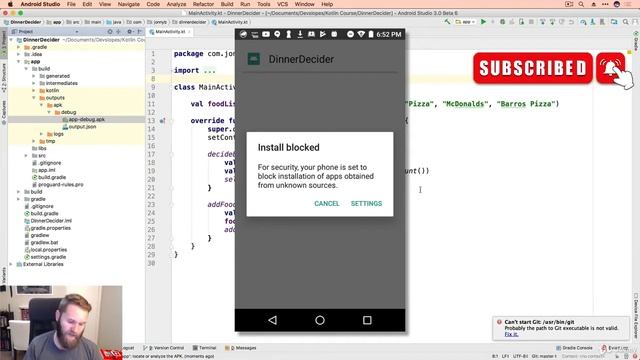Tap the Android home navigation button

[x=320, y=320]
